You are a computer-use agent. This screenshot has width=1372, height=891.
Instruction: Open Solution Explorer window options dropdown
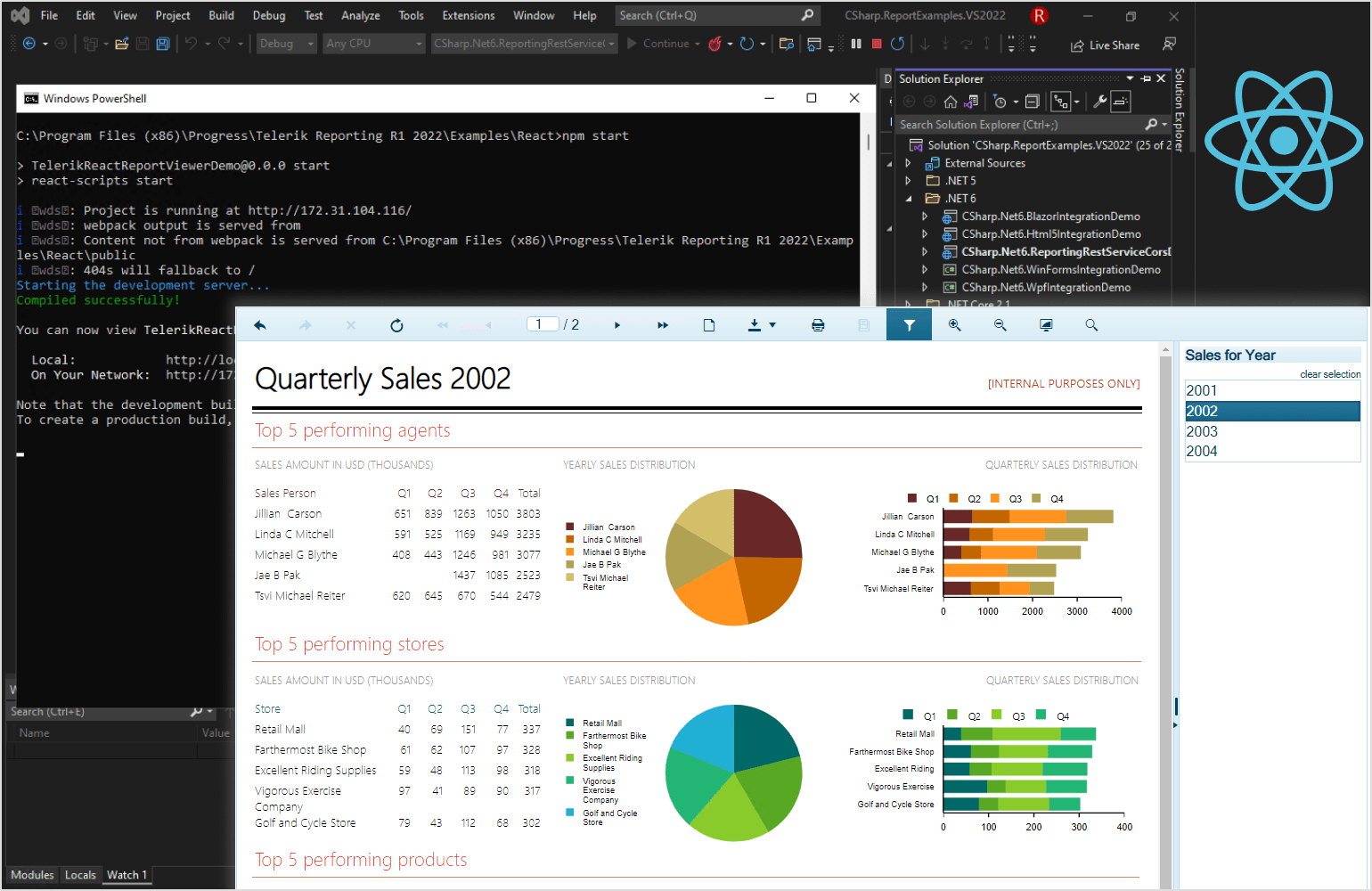click(x=1130, y=78)
